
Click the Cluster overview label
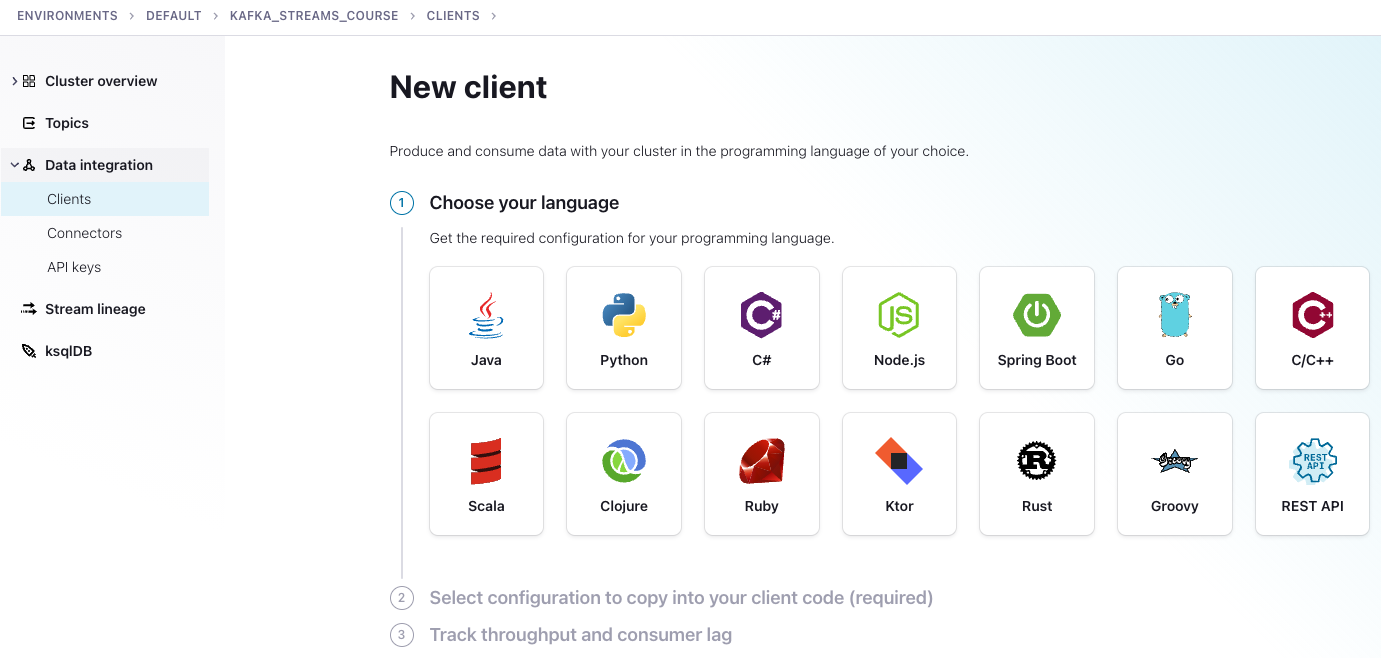pos(101,81)
